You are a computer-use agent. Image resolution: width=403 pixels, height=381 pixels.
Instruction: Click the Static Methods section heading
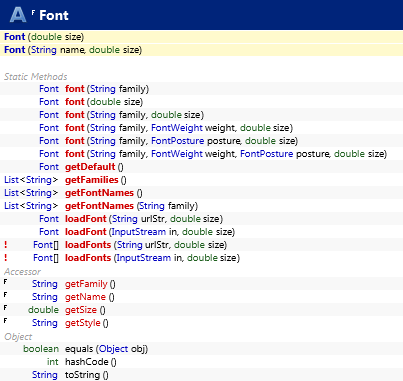36,77
